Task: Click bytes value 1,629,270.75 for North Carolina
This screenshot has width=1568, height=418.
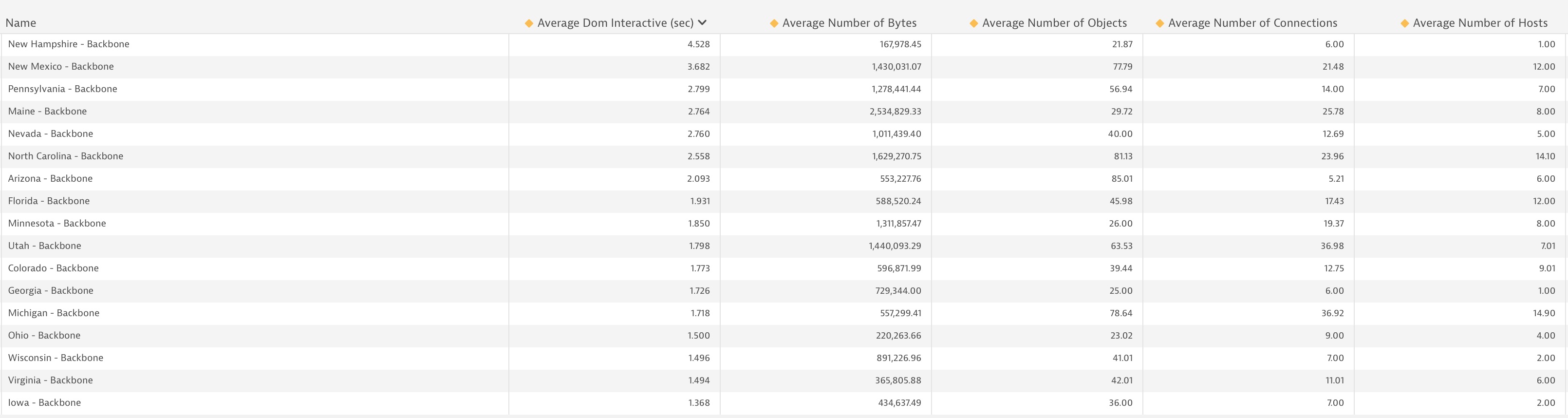Action: (896, 156)
